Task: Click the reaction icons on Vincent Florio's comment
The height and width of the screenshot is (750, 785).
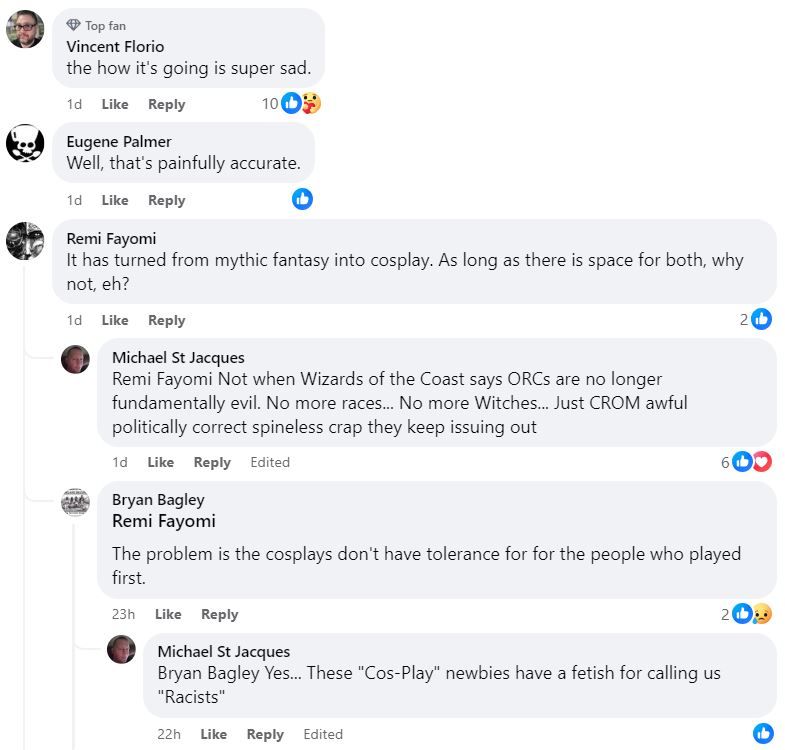Action: 300,103
